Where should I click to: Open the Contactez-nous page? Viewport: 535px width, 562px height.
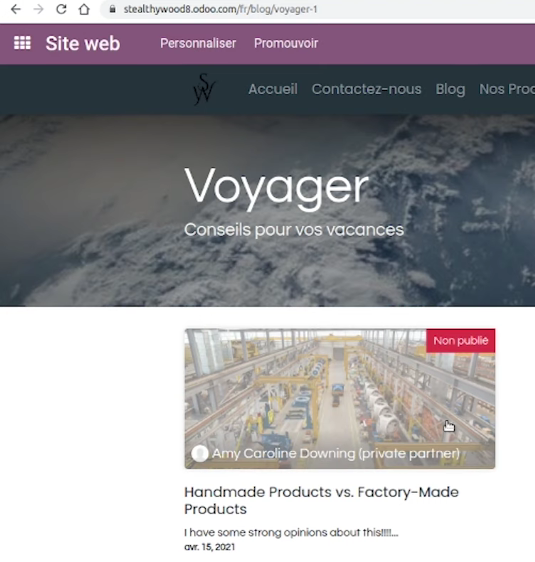click(367, 89)
